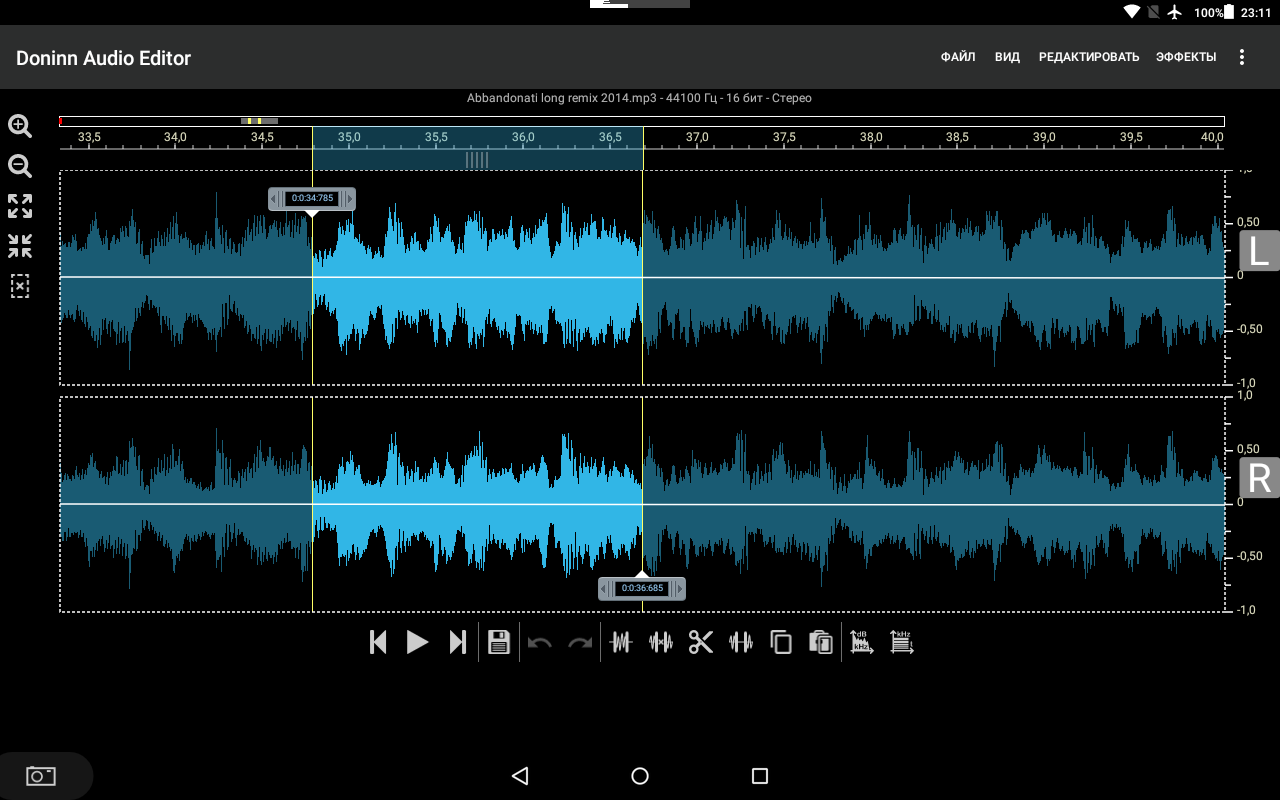Click the Doninn Audio Editor title
The height and width of the screenshot is (800, 1280).
click(103, 58)
